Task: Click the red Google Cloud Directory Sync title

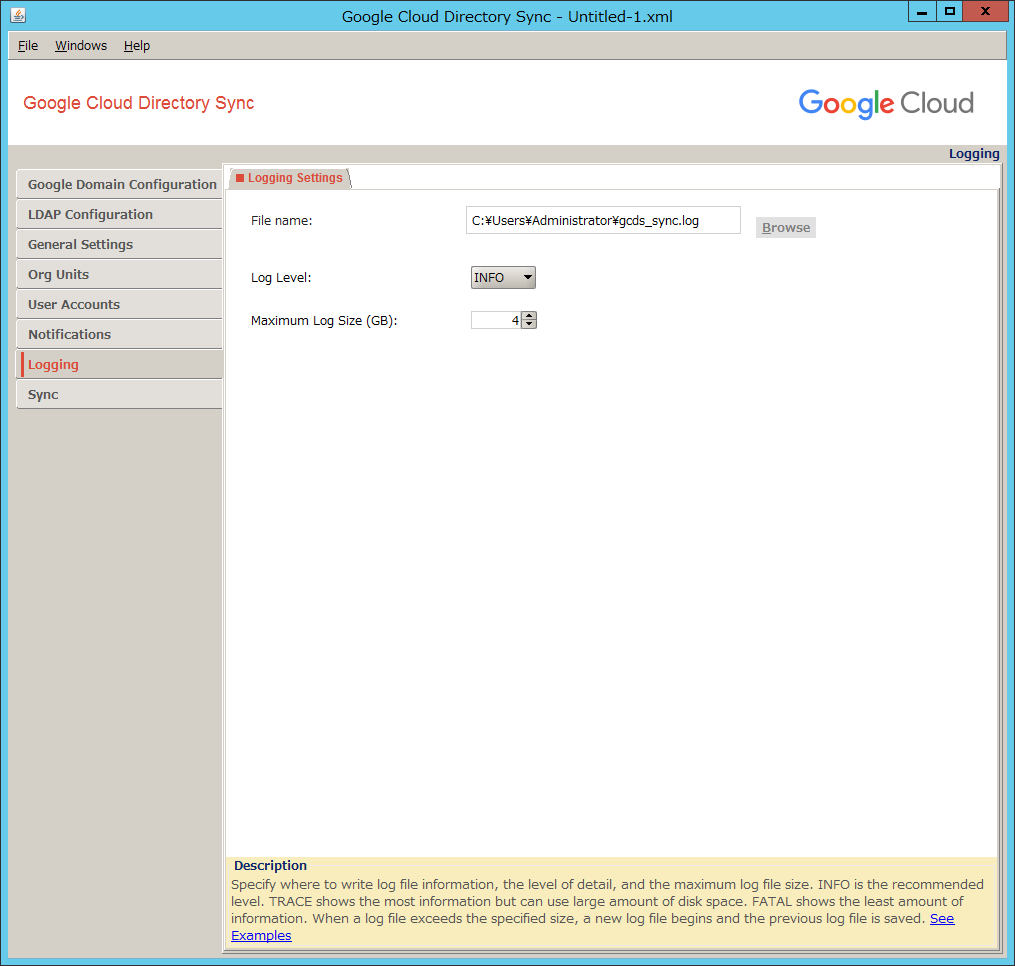Action: click(x=139, y=103)
